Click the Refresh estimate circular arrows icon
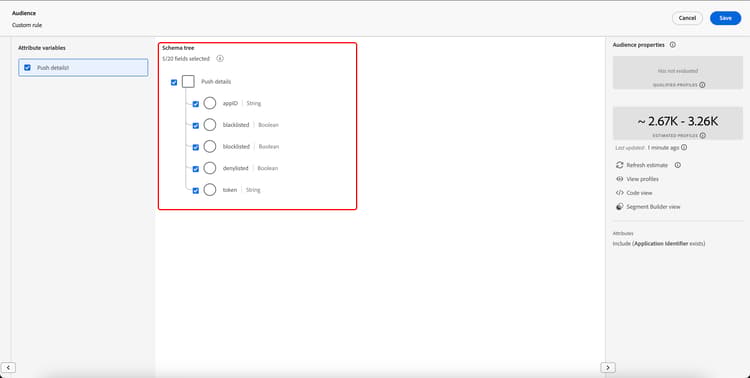This screenshot has height=378, width=750. 619,165
